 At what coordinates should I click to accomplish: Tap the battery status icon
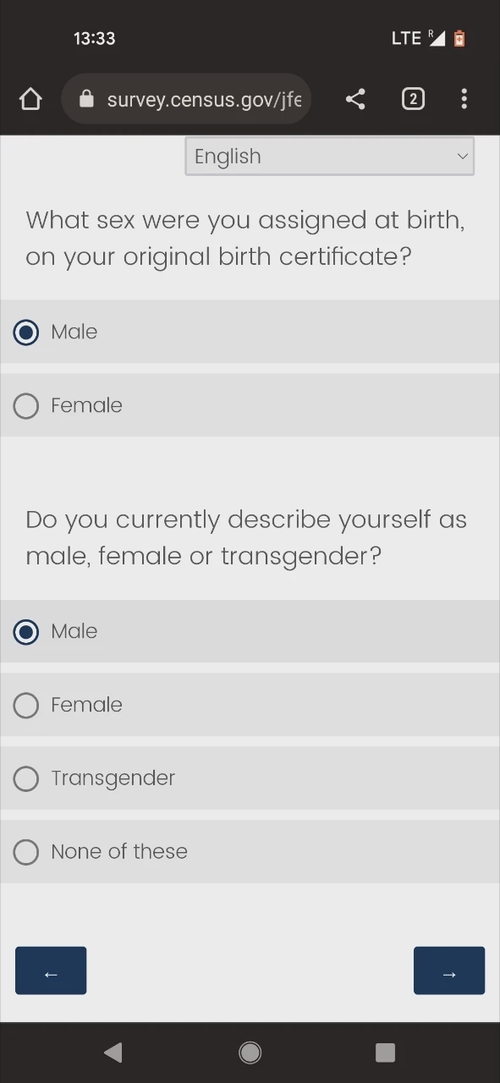pyautogui.click(x=460, y=39)
